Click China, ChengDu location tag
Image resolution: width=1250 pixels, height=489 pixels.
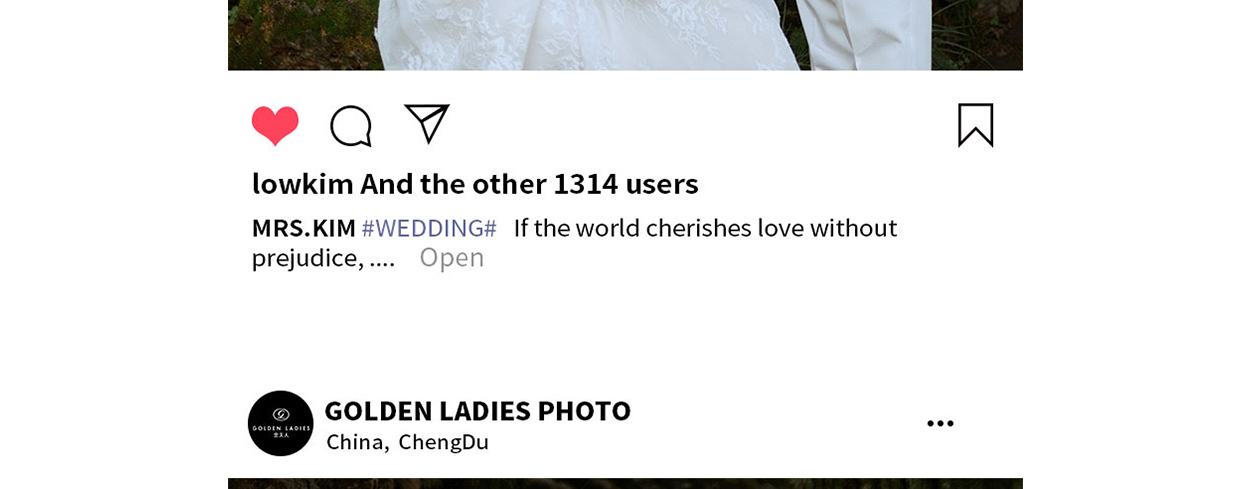coord(407,442)
